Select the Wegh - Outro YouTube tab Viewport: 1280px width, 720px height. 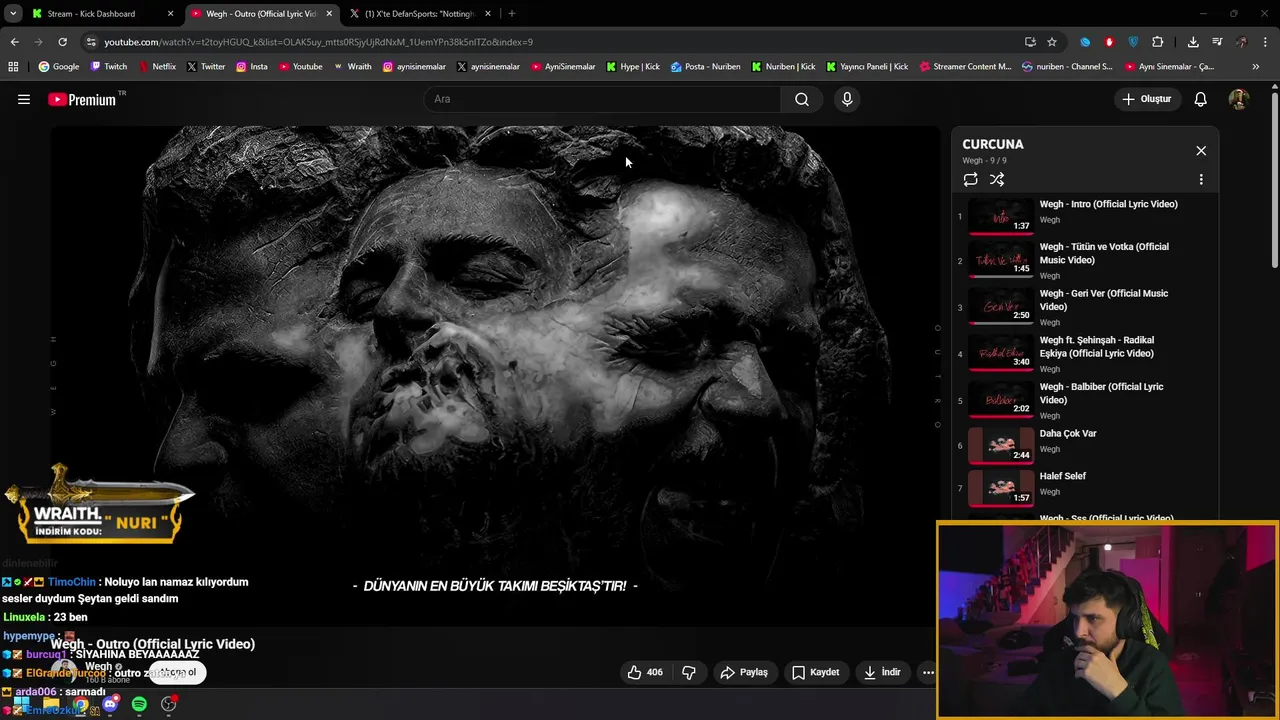click(260, 14)
